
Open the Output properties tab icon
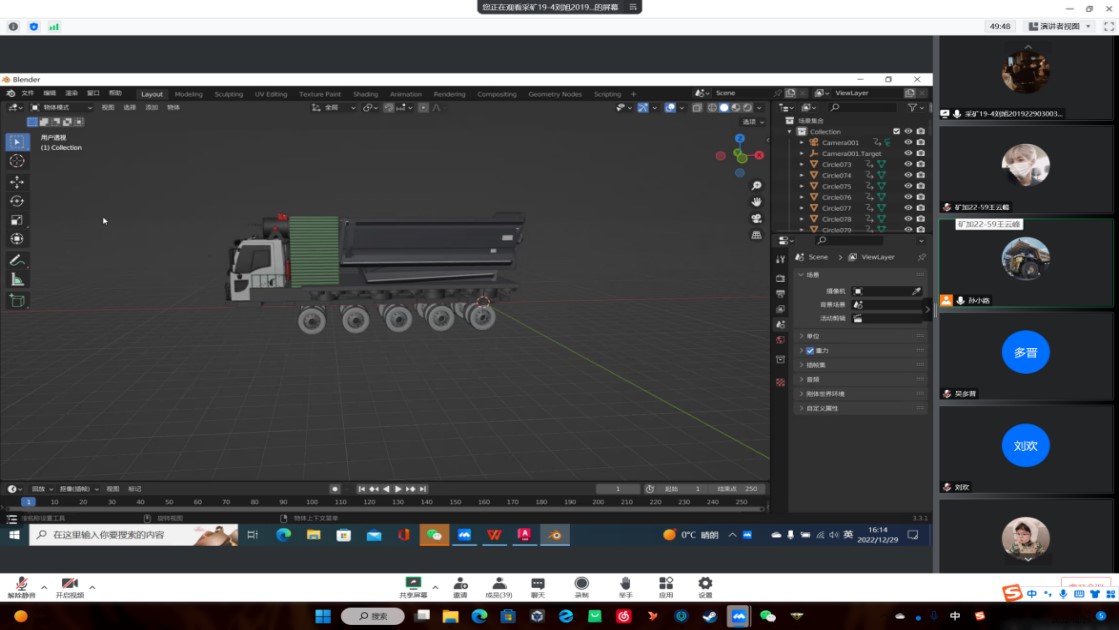pos(780,294)
